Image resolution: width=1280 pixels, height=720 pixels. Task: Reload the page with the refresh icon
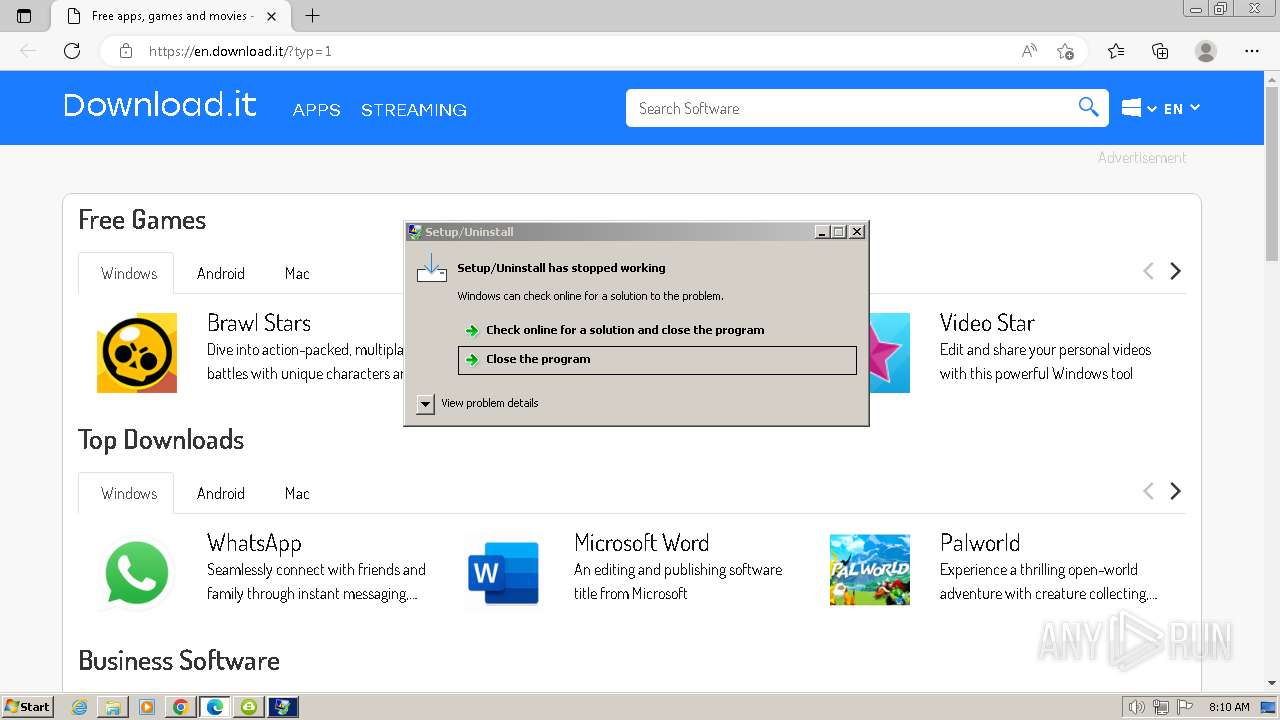pyautogui.click(x=72, y=51)
